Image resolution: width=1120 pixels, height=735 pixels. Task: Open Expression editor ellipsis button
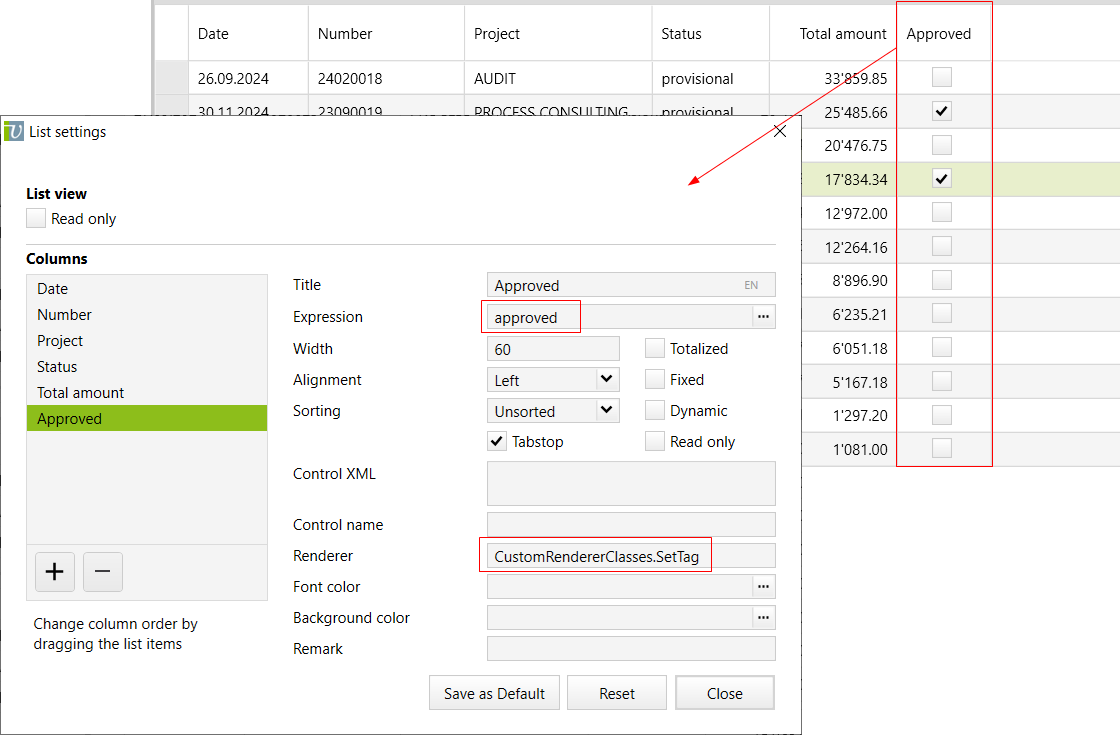point(763,317)
